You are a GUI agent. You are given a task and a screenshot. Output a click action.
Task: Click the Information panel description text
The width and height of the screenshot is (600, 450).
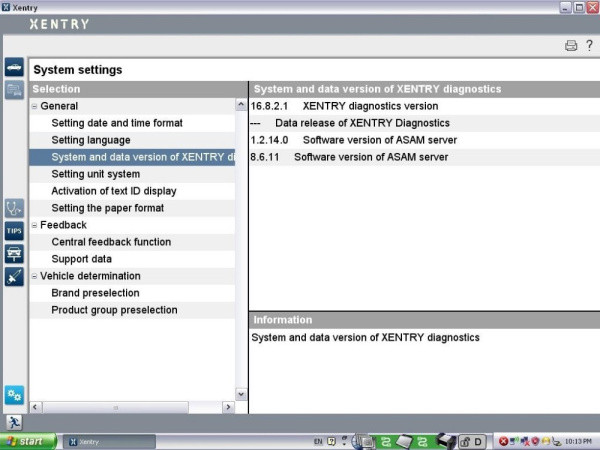click(x=365, y=338)
